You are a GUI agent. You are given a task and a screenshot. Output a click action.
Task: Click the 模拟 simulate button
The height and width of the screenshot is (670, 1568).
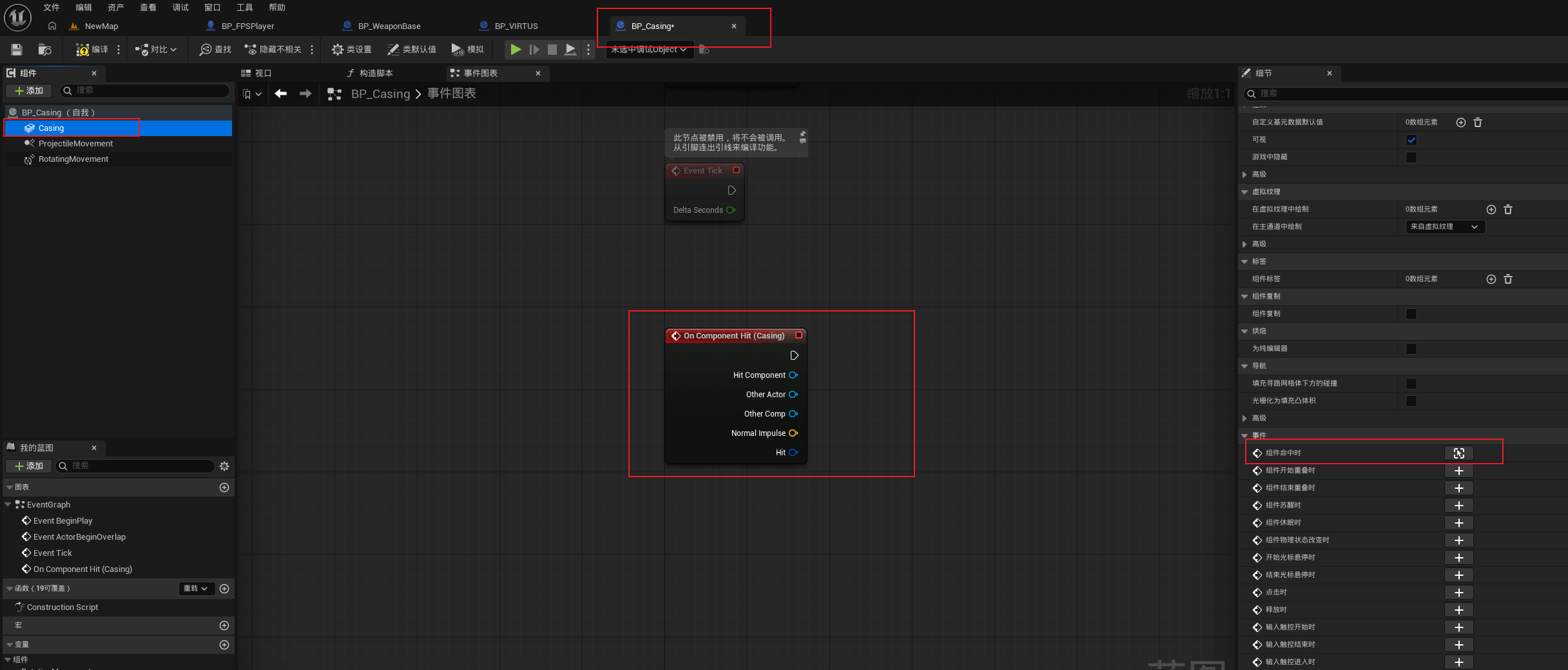click(467, 50)
